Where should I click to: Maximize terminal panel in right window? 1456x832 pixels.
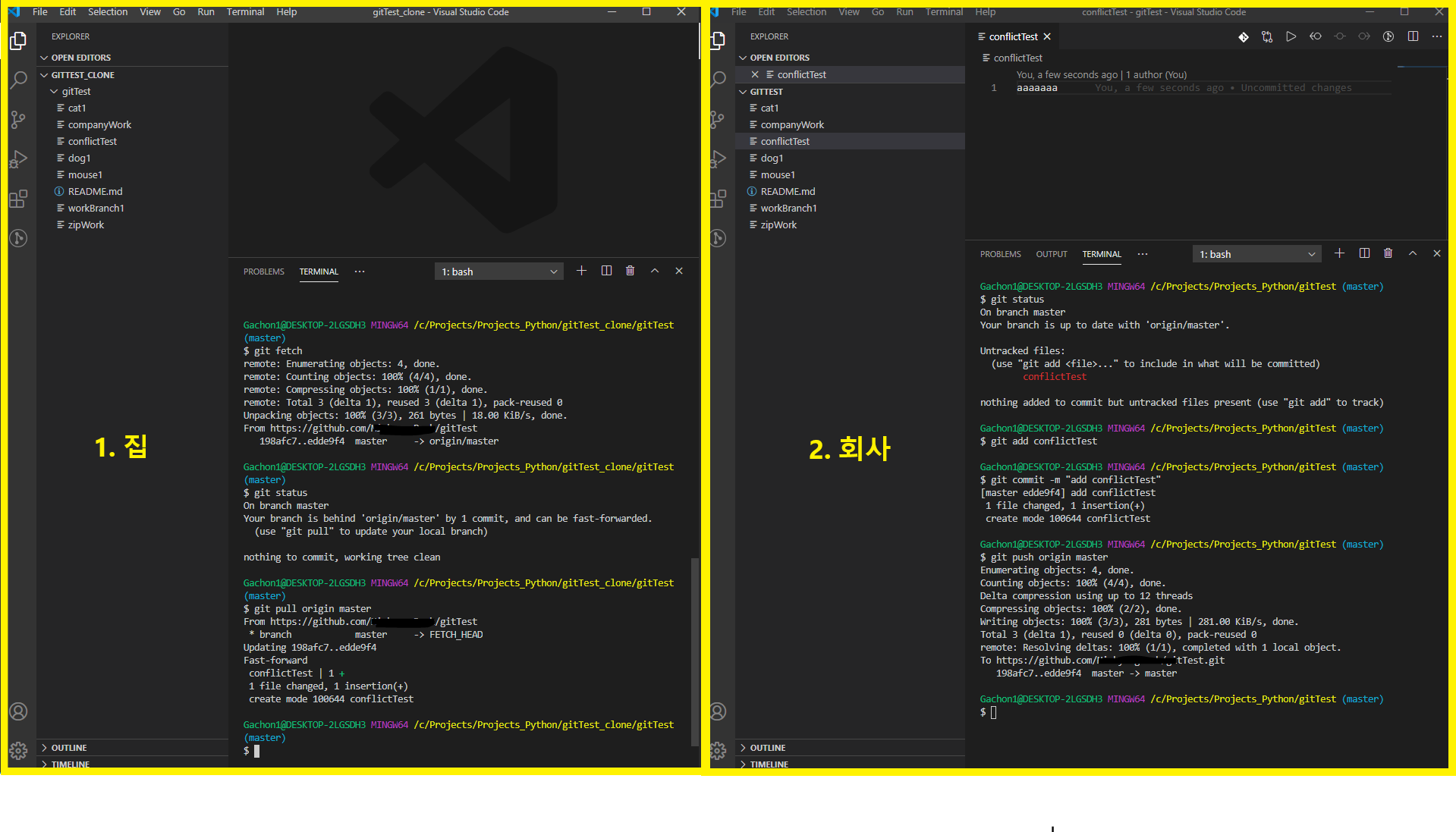tap(1413, 253)
